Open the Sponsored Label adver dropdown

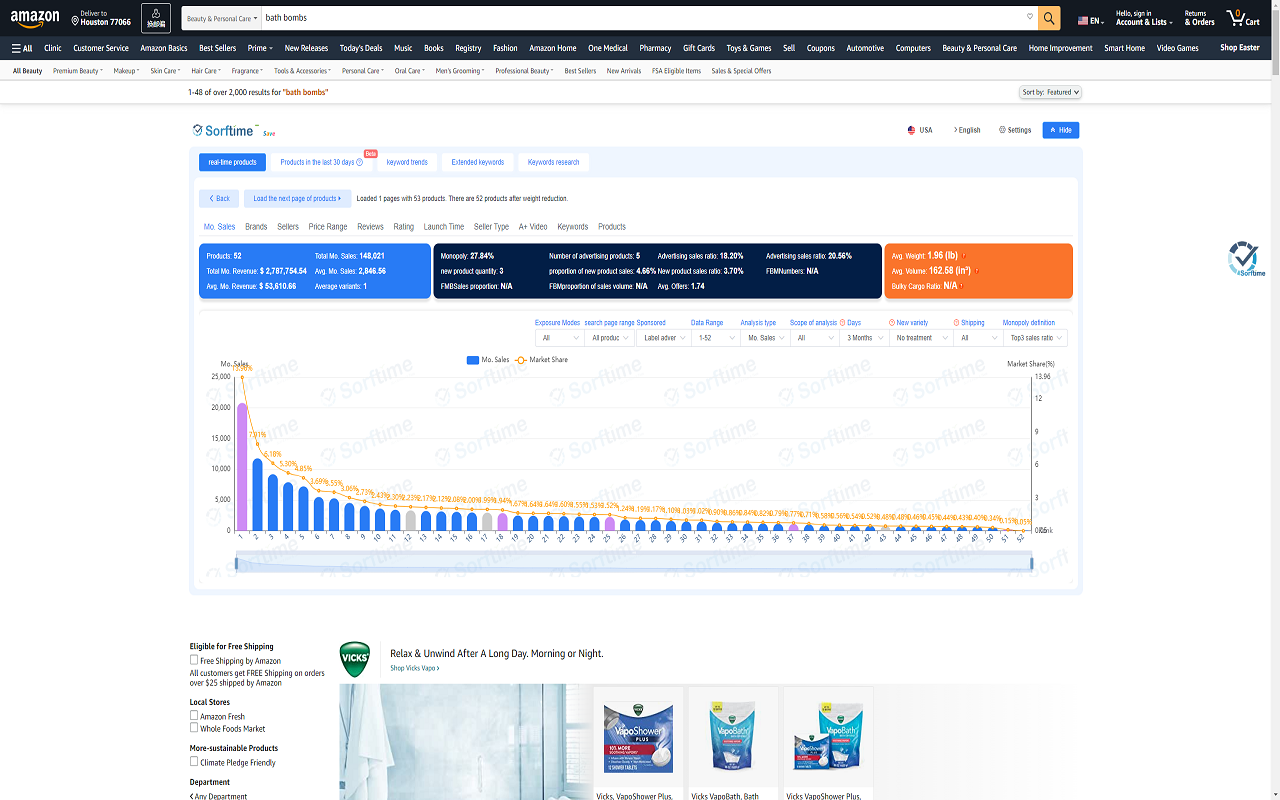[663, 338]
